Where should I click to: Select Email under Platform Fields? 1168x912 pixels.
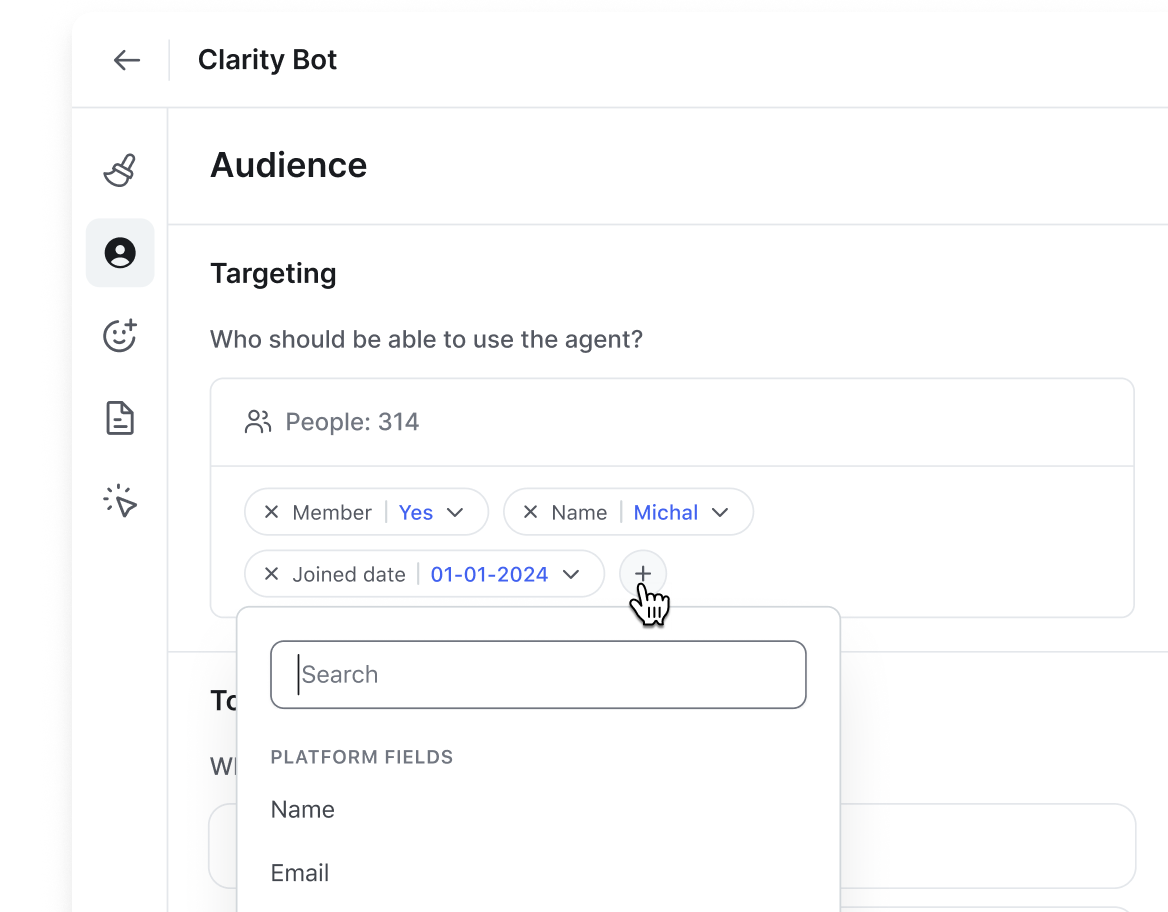point(299,873)
